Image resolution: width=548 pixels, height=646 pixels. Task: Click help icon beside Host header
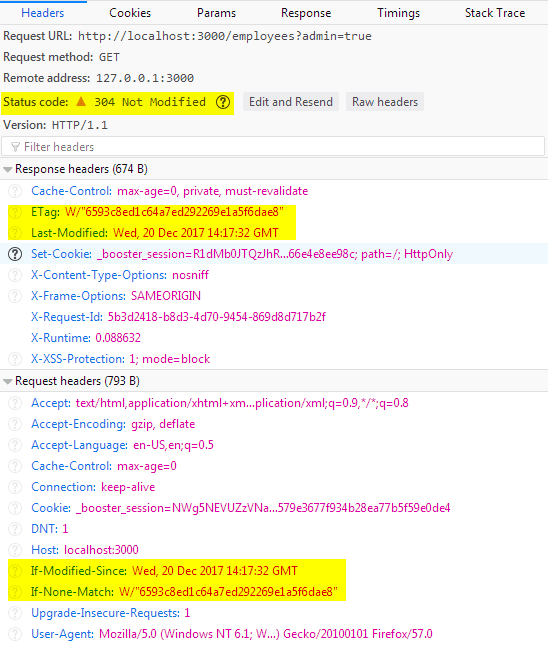(x=15, y=550)
